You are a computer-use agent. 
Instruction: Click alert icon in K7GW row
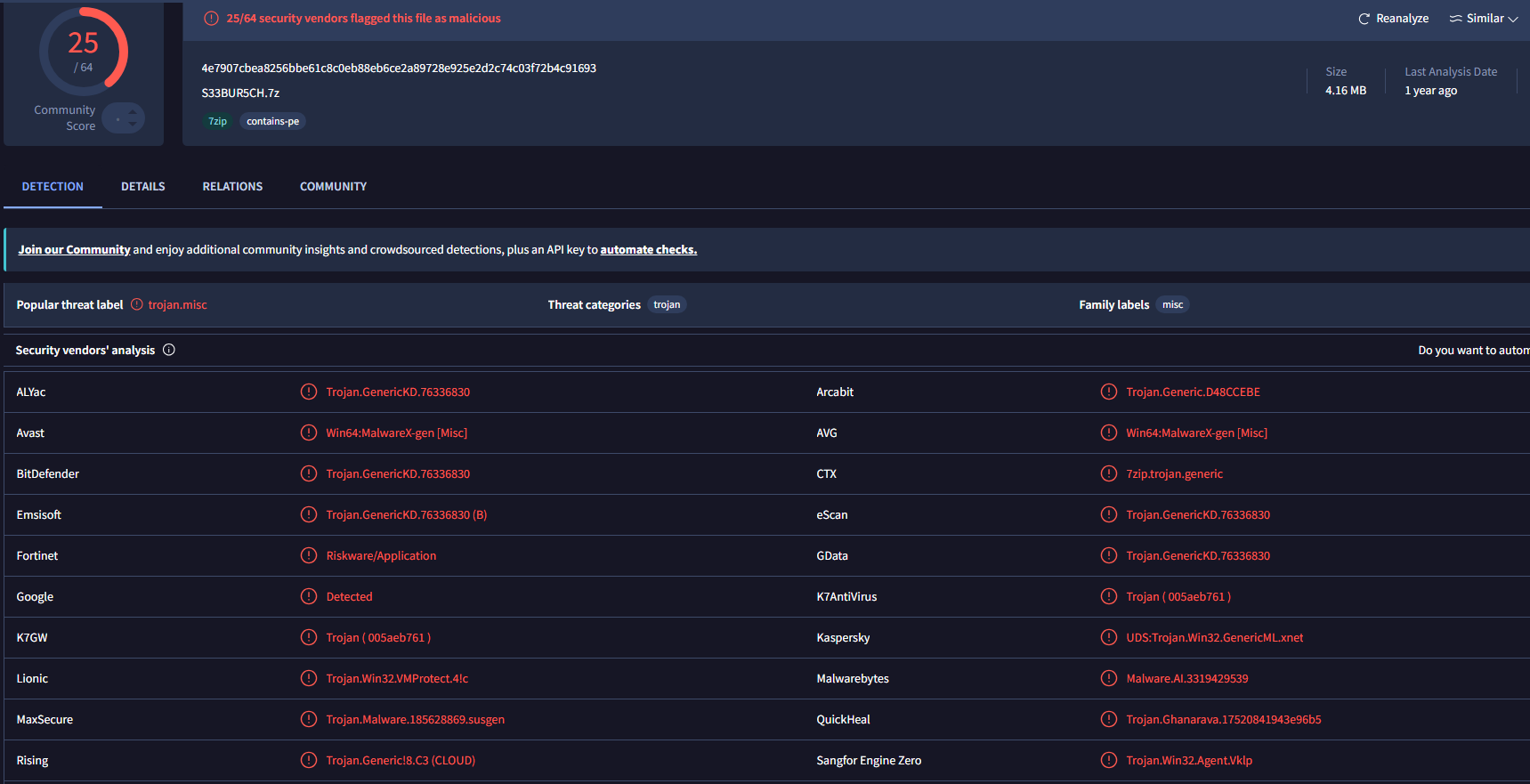point(309,637)
